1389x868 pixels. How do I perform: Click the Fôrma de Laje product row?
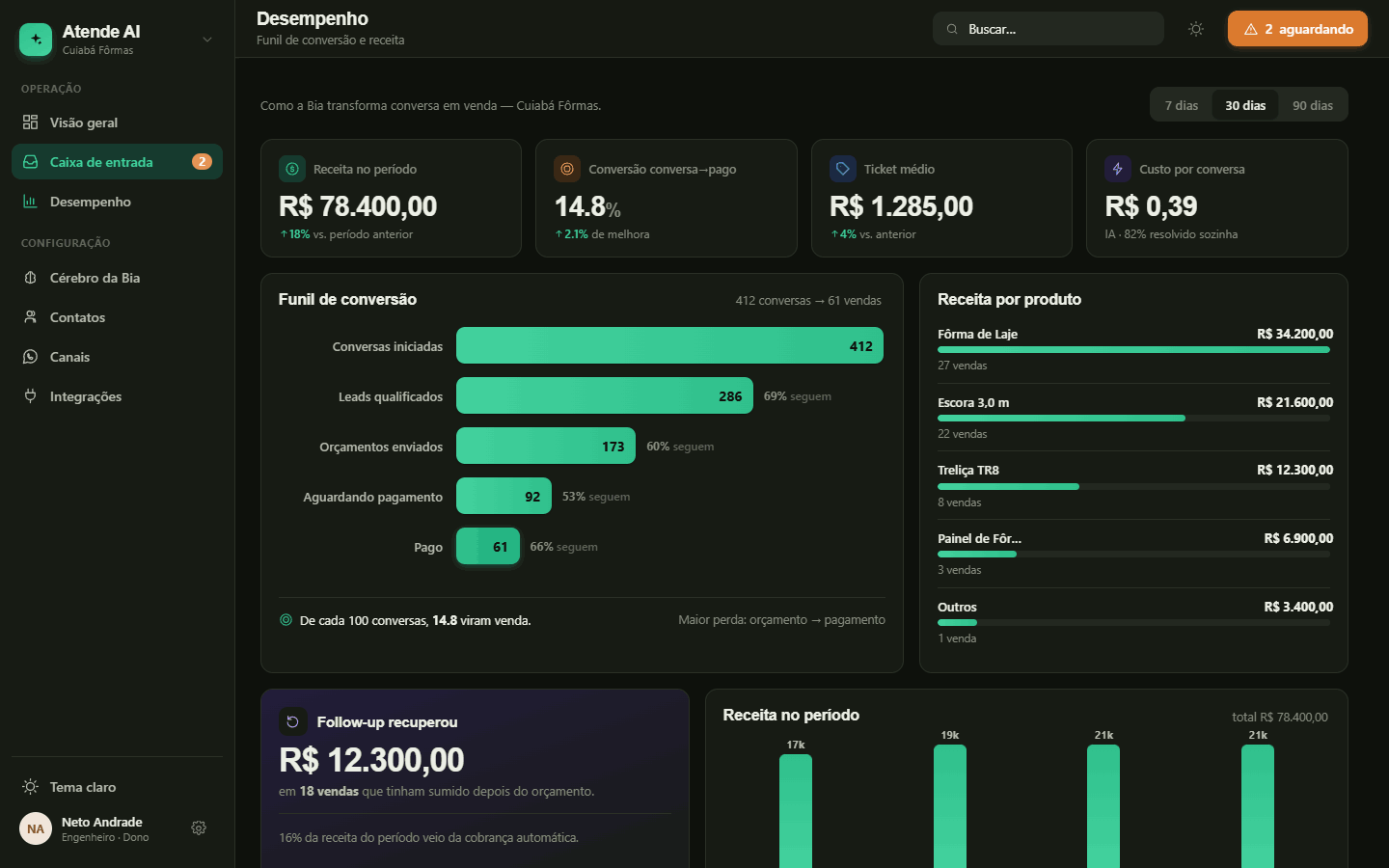[1133, 349]
